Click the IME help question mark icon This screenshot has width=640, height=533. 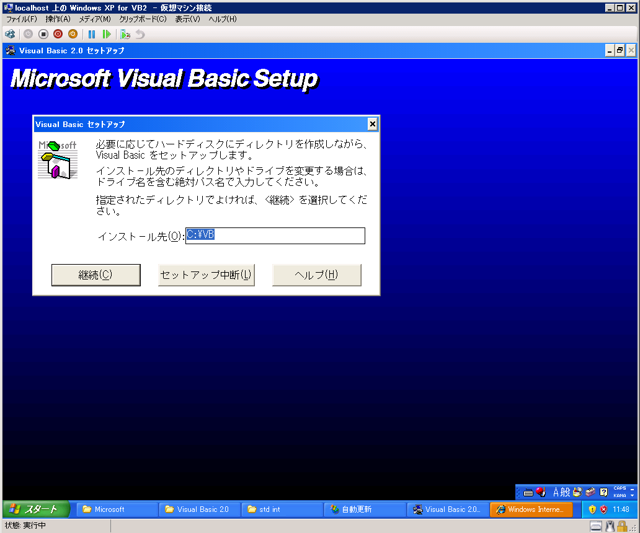coord(604,492)
